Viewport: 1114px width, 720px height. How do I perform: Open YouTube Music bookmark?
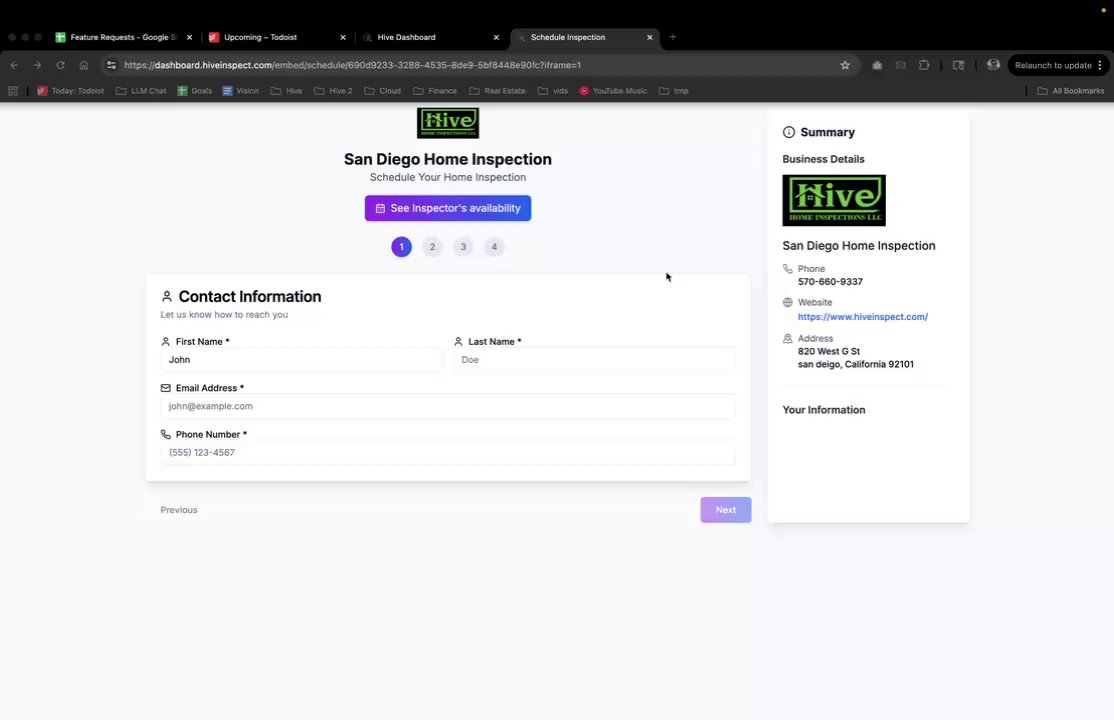tap(613, 91)
